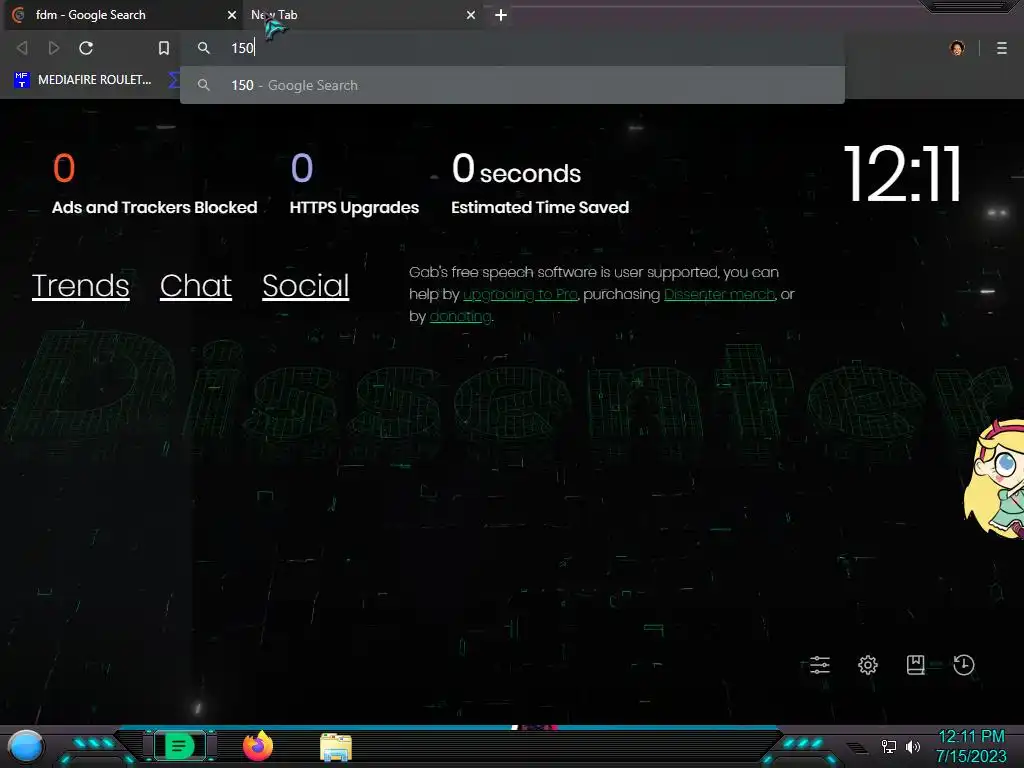Screen dimensions: 1024x768
Task: Open browsing history clock icon
Action: 963,665
